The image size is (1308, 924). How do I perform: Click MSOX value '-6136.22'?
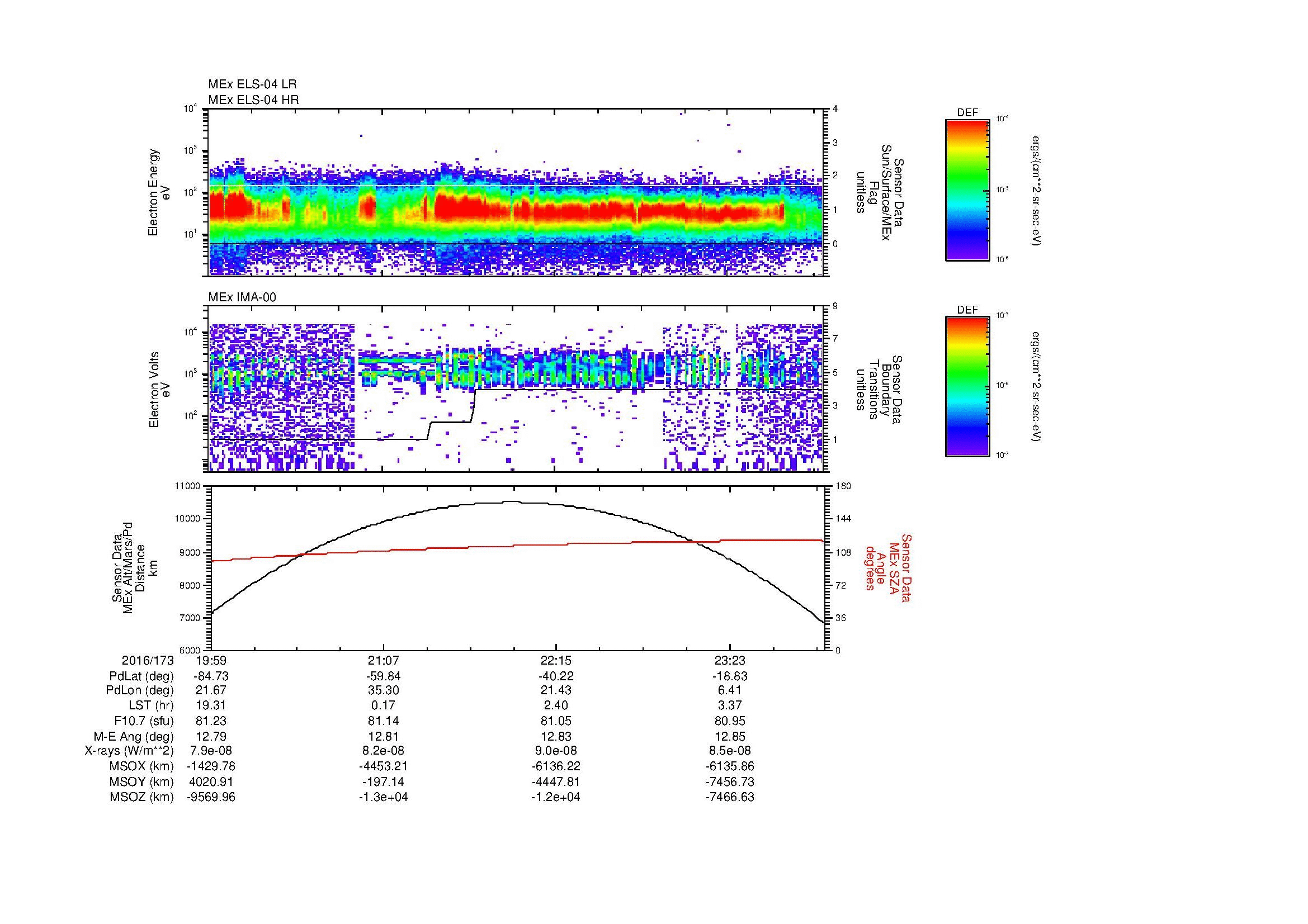click(x=556, y=766)
